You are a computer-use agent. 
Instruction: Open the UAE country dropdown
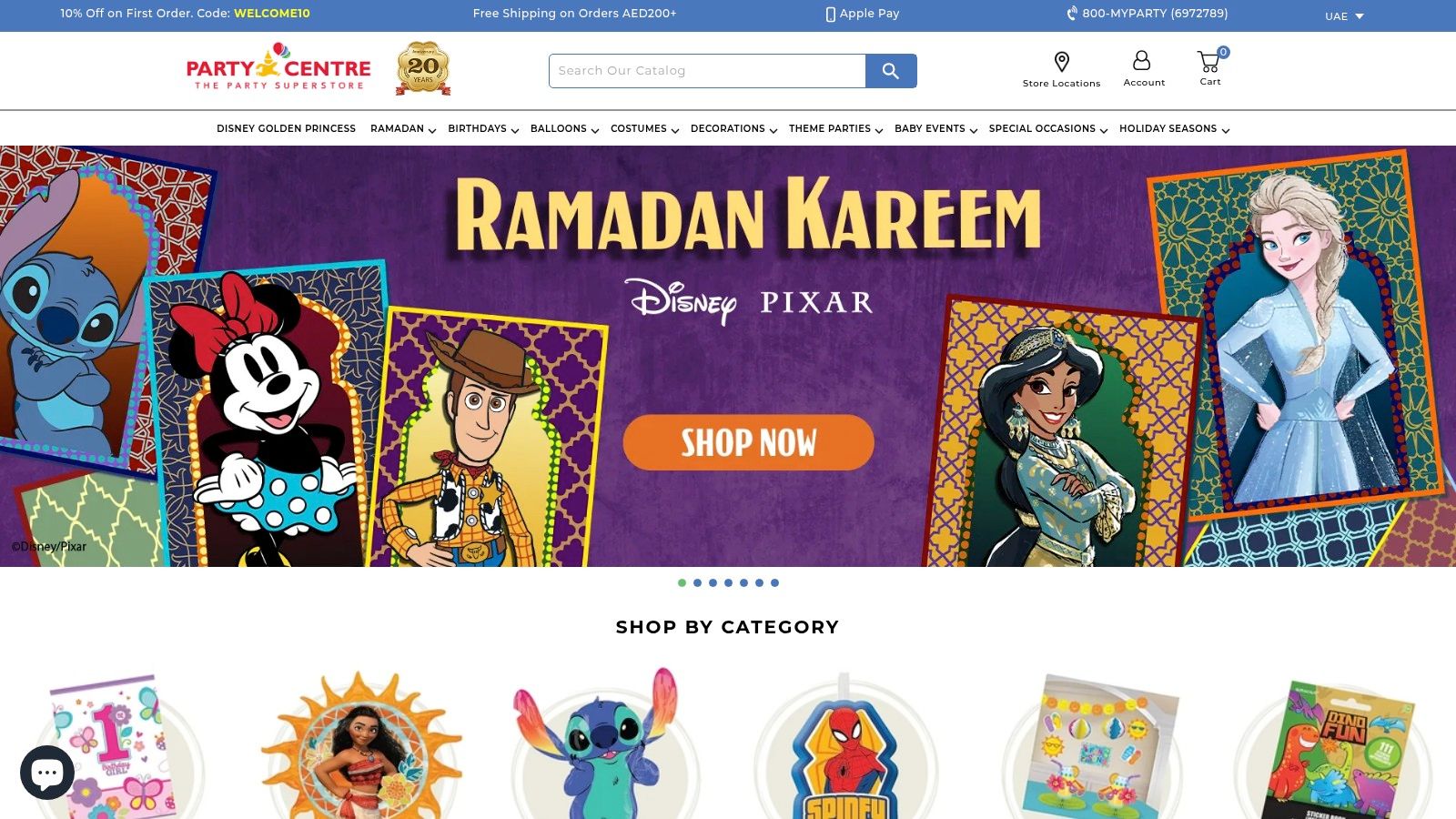click(1344, 16)
